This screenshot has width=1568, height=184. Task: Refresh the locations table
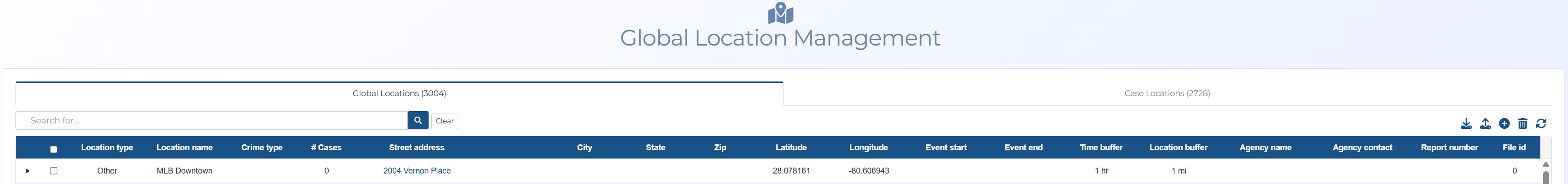pyautogui.click(x=1541, y=124)
